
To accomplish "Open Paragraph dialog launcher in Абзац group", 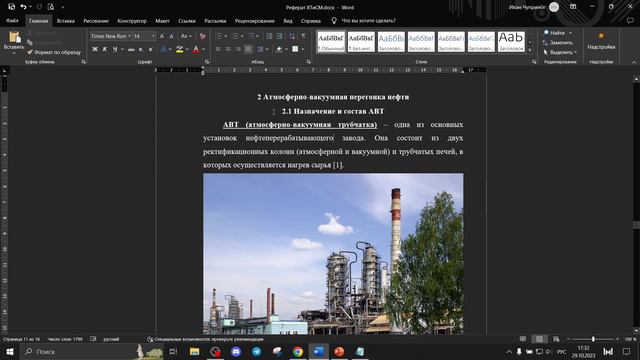I will (x=309, y=62).
